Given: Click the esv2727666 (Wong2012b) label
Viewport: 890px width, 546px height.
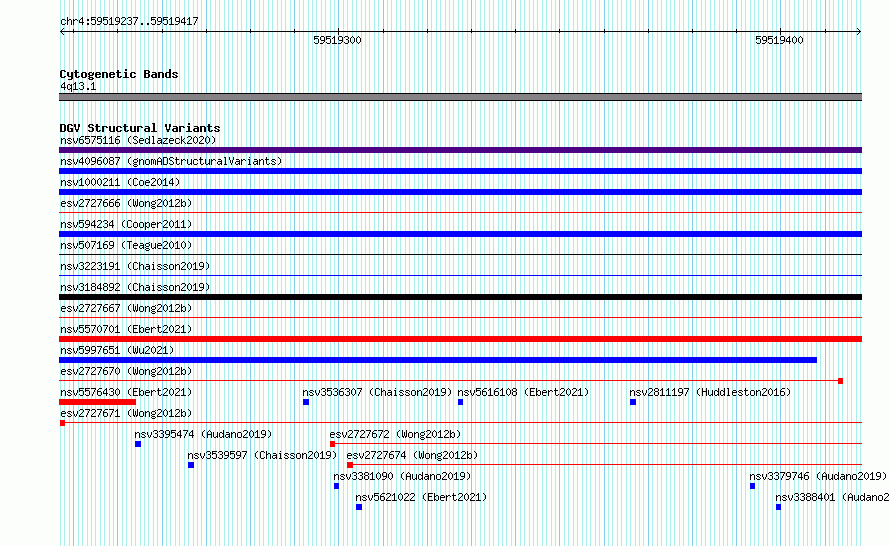Looking at the screenshot, I should click(126, 203).
